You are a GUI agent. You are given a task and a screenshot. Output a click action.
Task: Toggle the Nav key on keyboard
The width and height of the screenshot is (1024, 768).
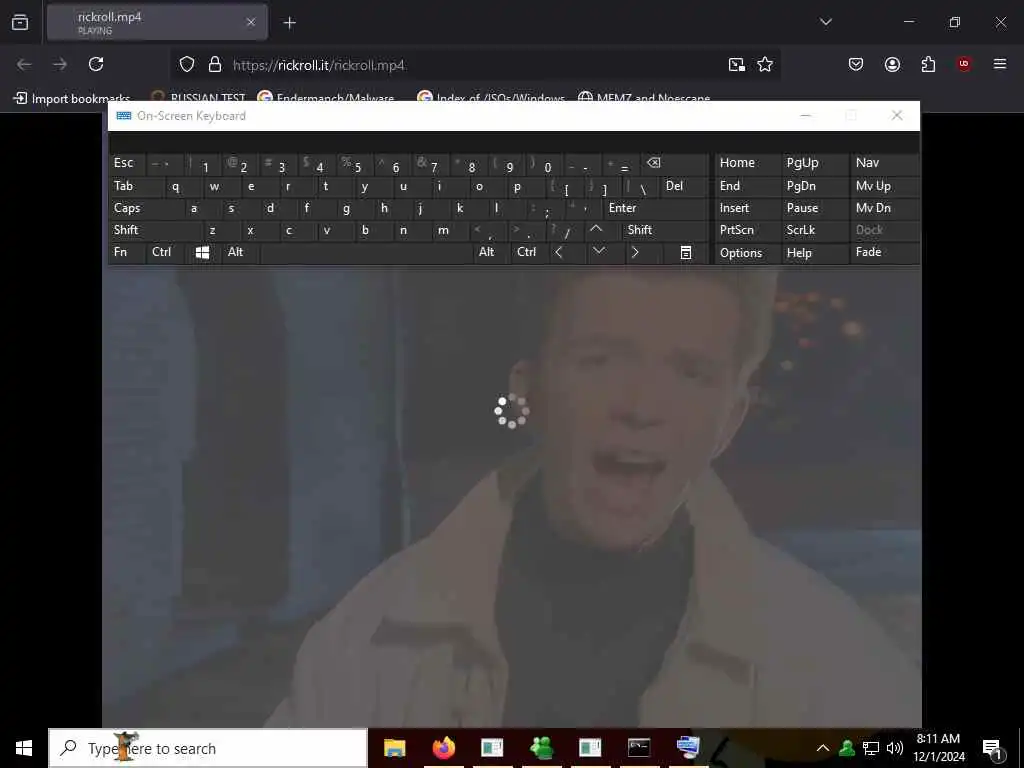coord(884,163)
